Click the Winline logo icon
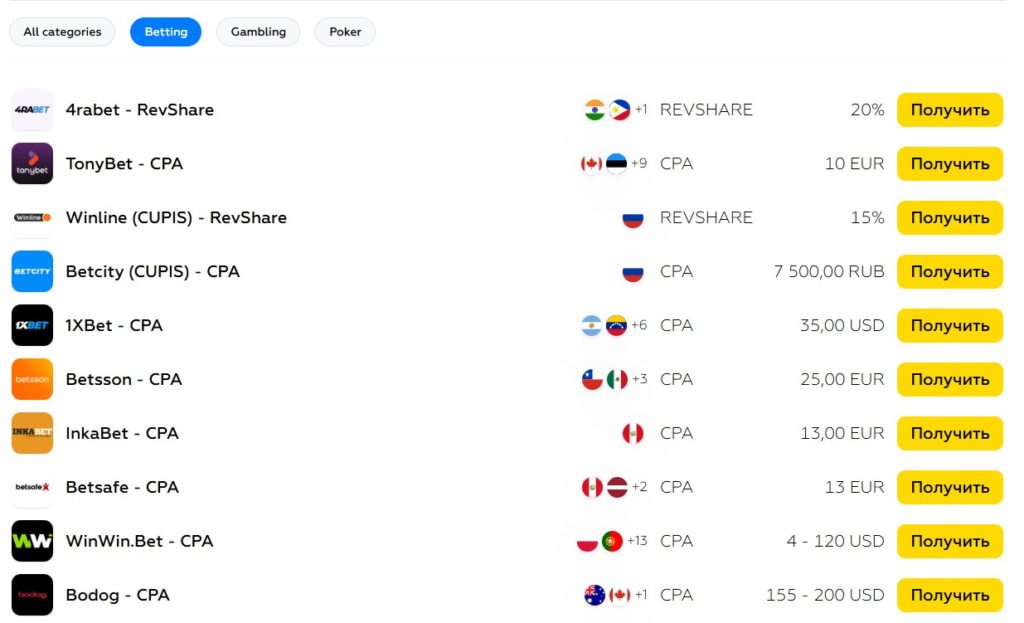1024x623 pixels. 32,218
